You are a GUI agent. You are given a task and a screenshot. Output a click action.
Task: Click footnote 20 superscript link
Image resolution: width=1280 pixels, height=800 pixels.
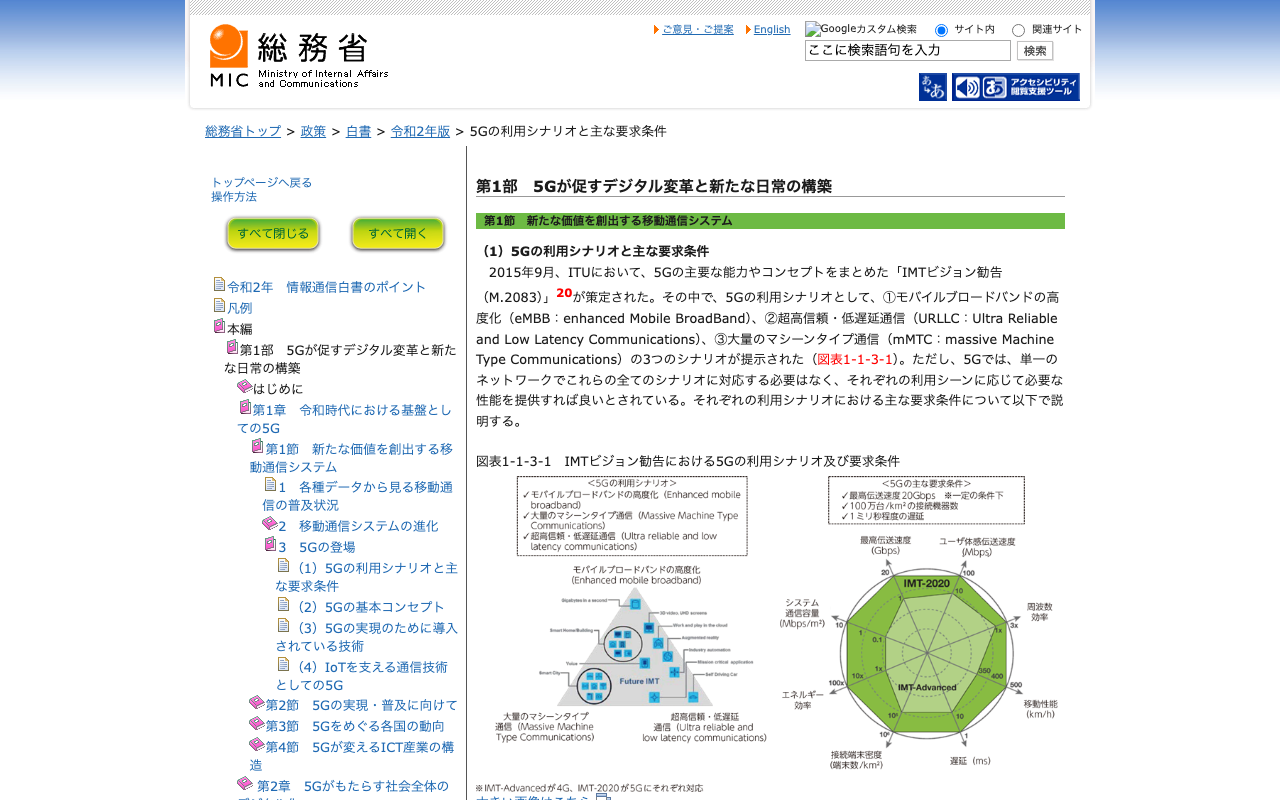(564, 292)
